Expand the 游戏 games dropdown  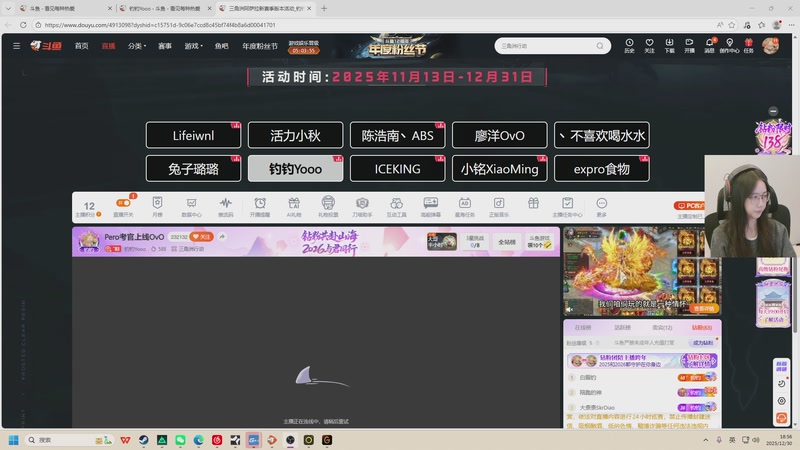pyautogui.click(x=193, y=46)
